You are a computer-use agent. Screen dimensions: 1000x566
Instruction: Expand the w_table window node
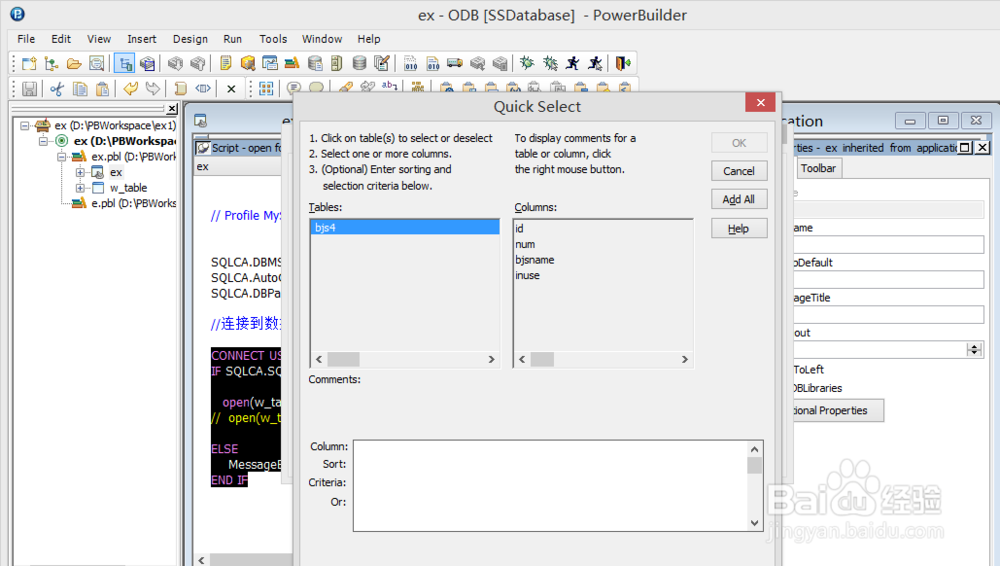pyautogui.click(x=80, y=188)
